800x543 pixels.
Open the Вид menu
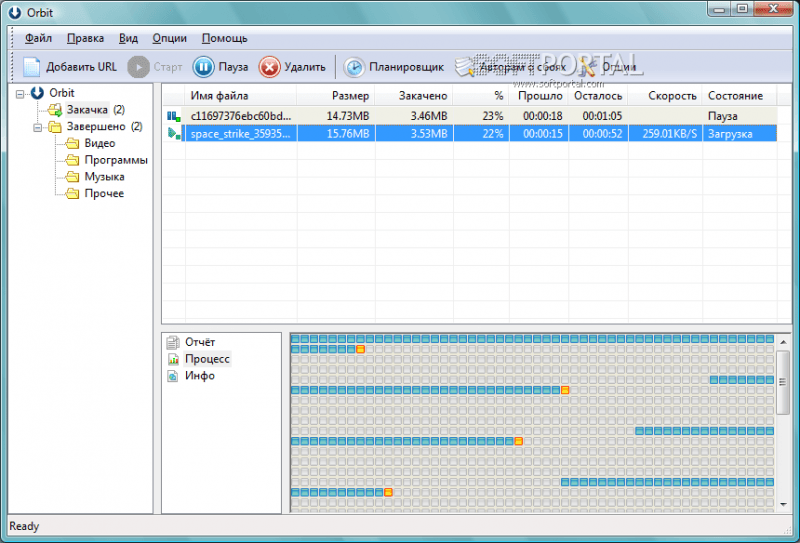coord(129,38)
